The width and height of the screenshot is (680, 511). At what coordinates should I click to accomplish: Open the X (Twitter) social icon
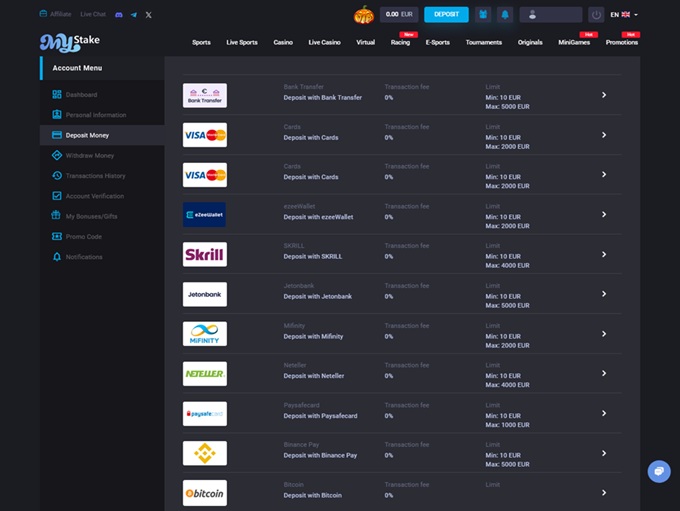coord(148,15)
